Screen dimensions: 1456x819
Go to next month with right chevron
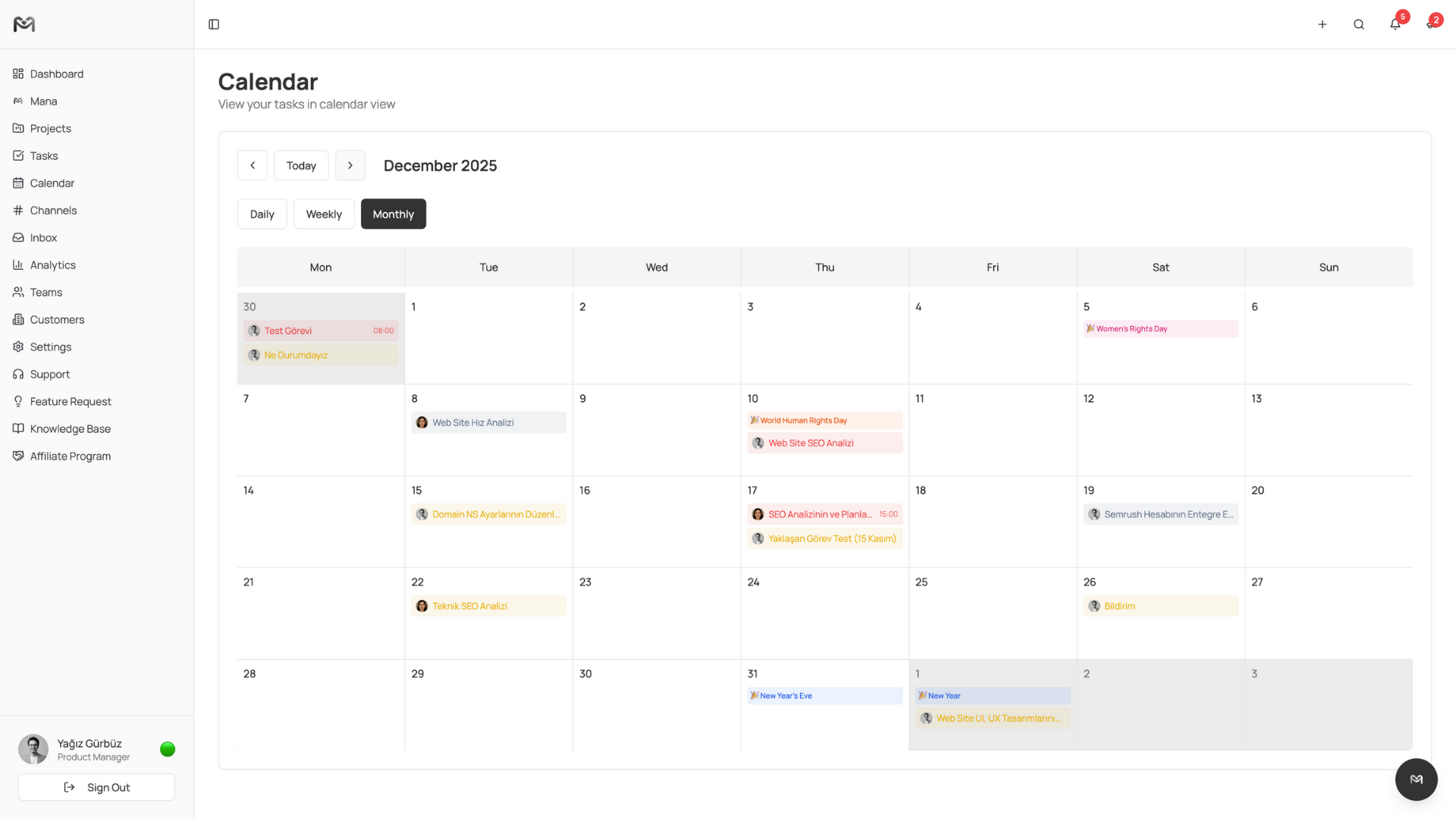click(x=350, y=165)
